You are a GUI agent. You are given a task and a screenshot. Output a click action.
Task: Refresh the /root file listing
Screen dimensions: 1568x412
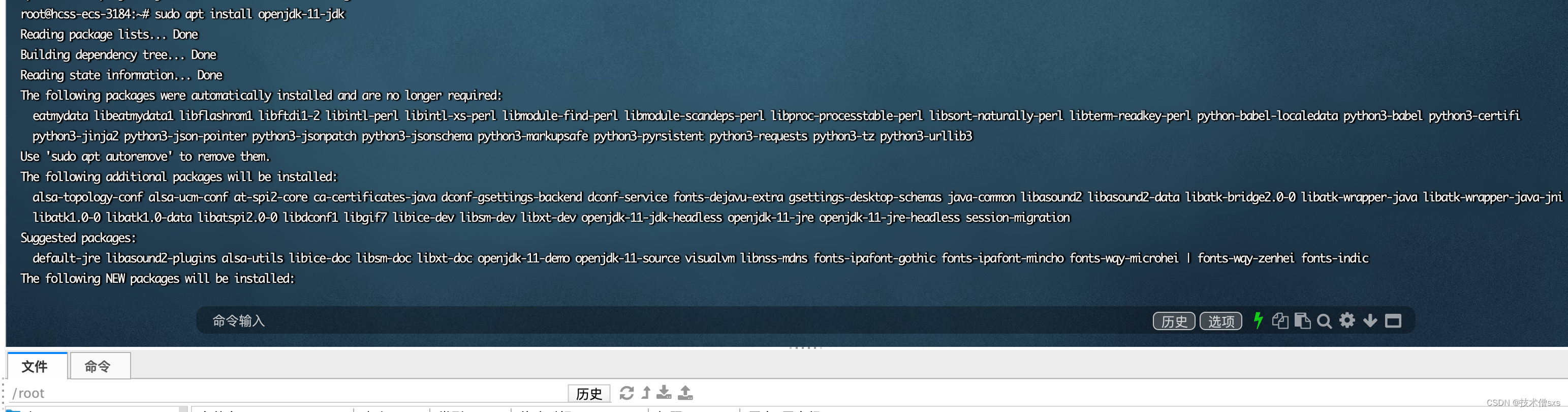[626, 393]
